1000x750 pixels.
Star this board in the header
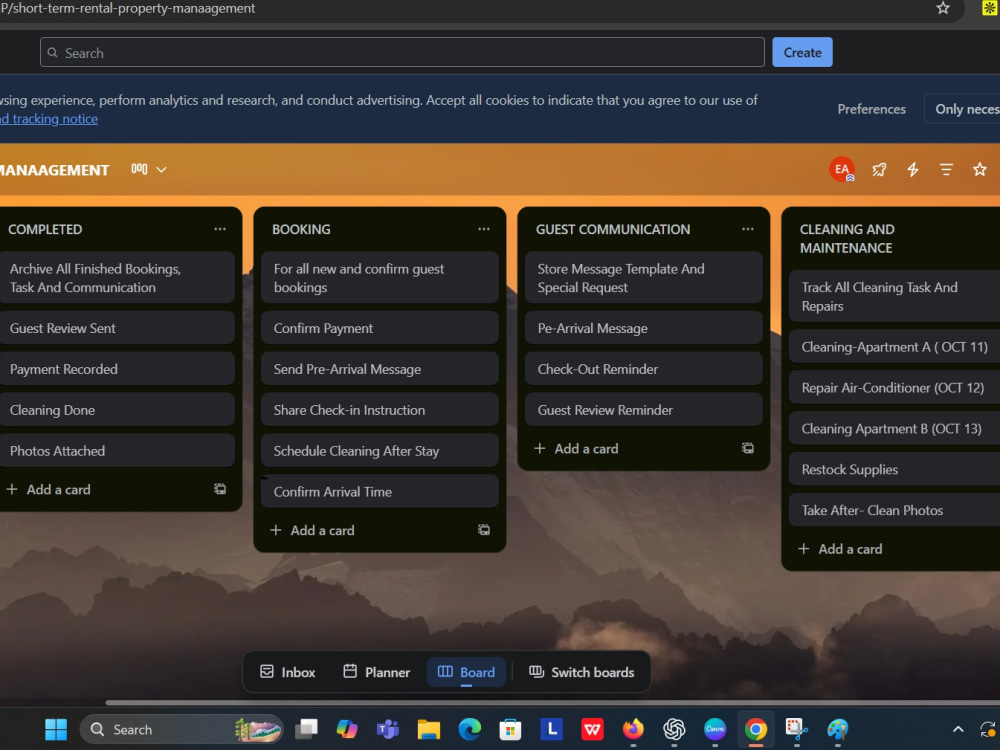click(980, 170)
